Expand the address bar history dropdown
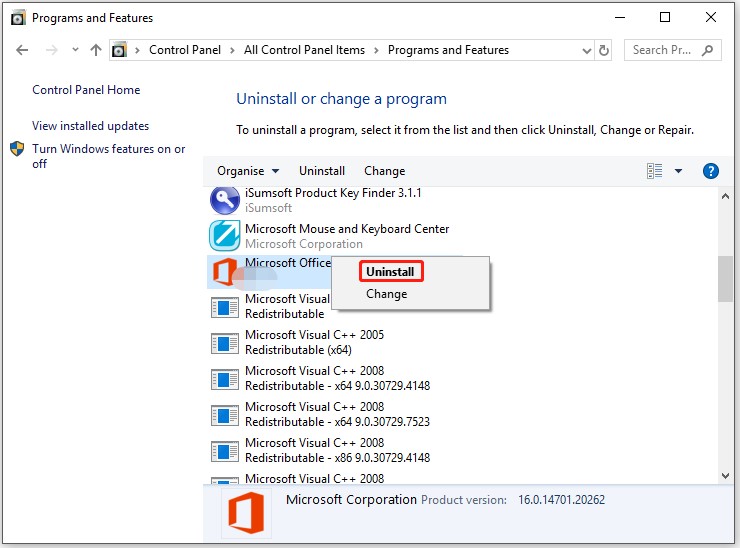Screen dimensions: 740x548 coord(587,51)
